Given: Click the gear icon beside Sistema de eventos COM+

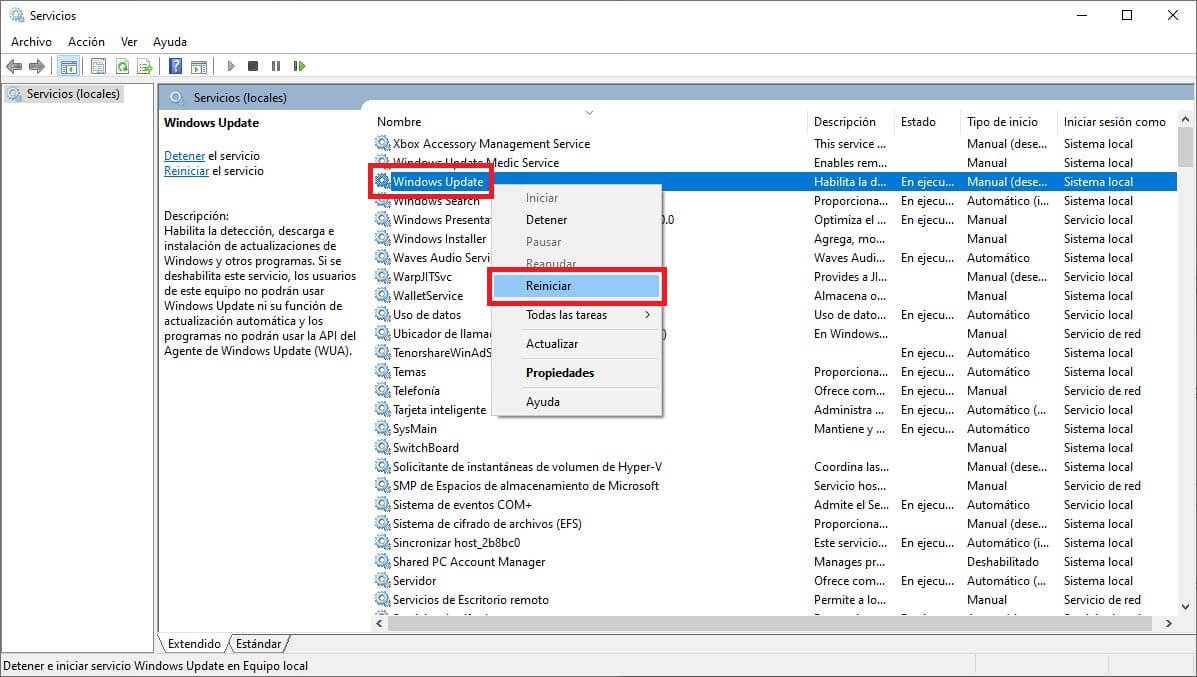Looking at the screenshot, I should click(382, 505).
